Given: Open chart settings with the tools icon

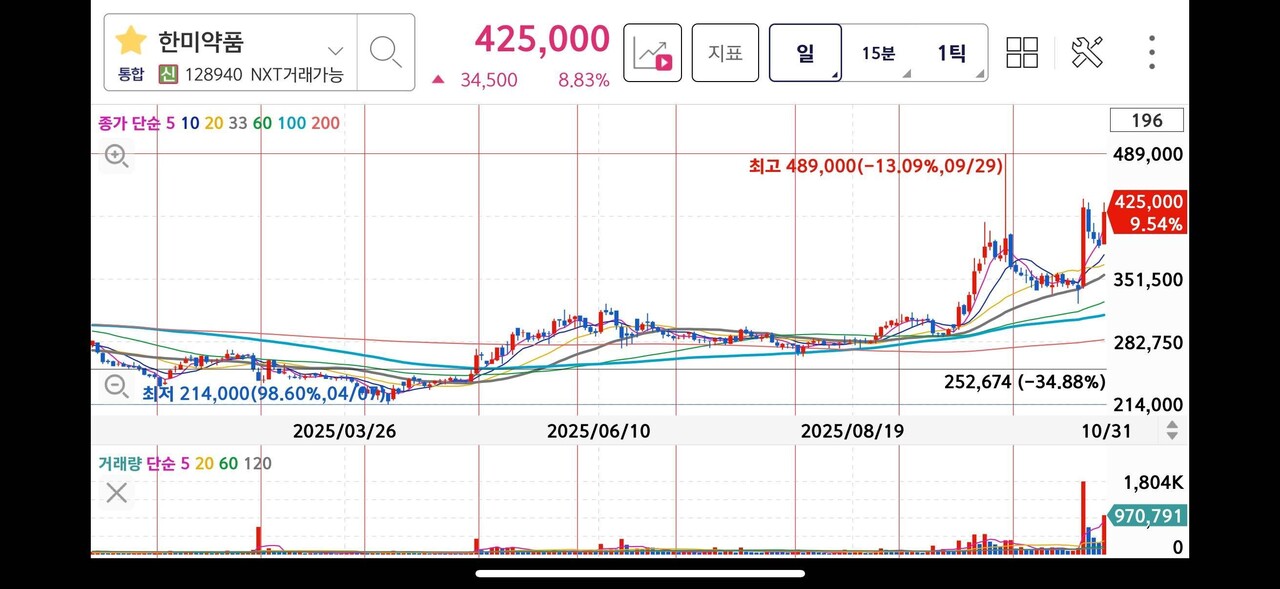Looking at the screenshot, I should (x=1087, y=52).
